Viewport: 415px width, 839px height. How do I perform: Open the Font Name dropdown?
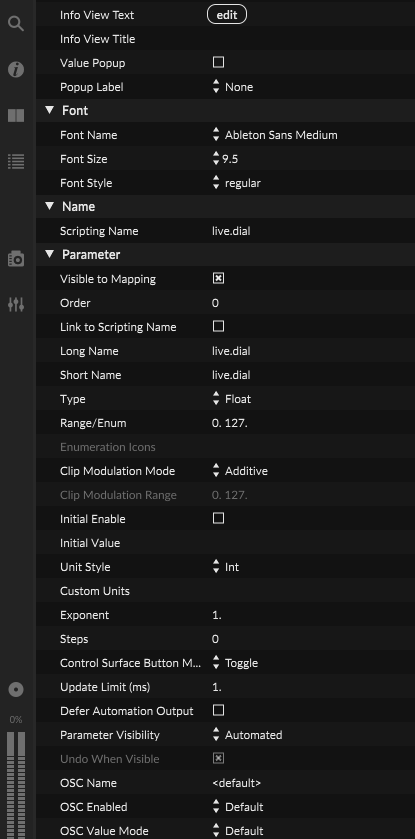pyautogui.click(x=275, y=135)
